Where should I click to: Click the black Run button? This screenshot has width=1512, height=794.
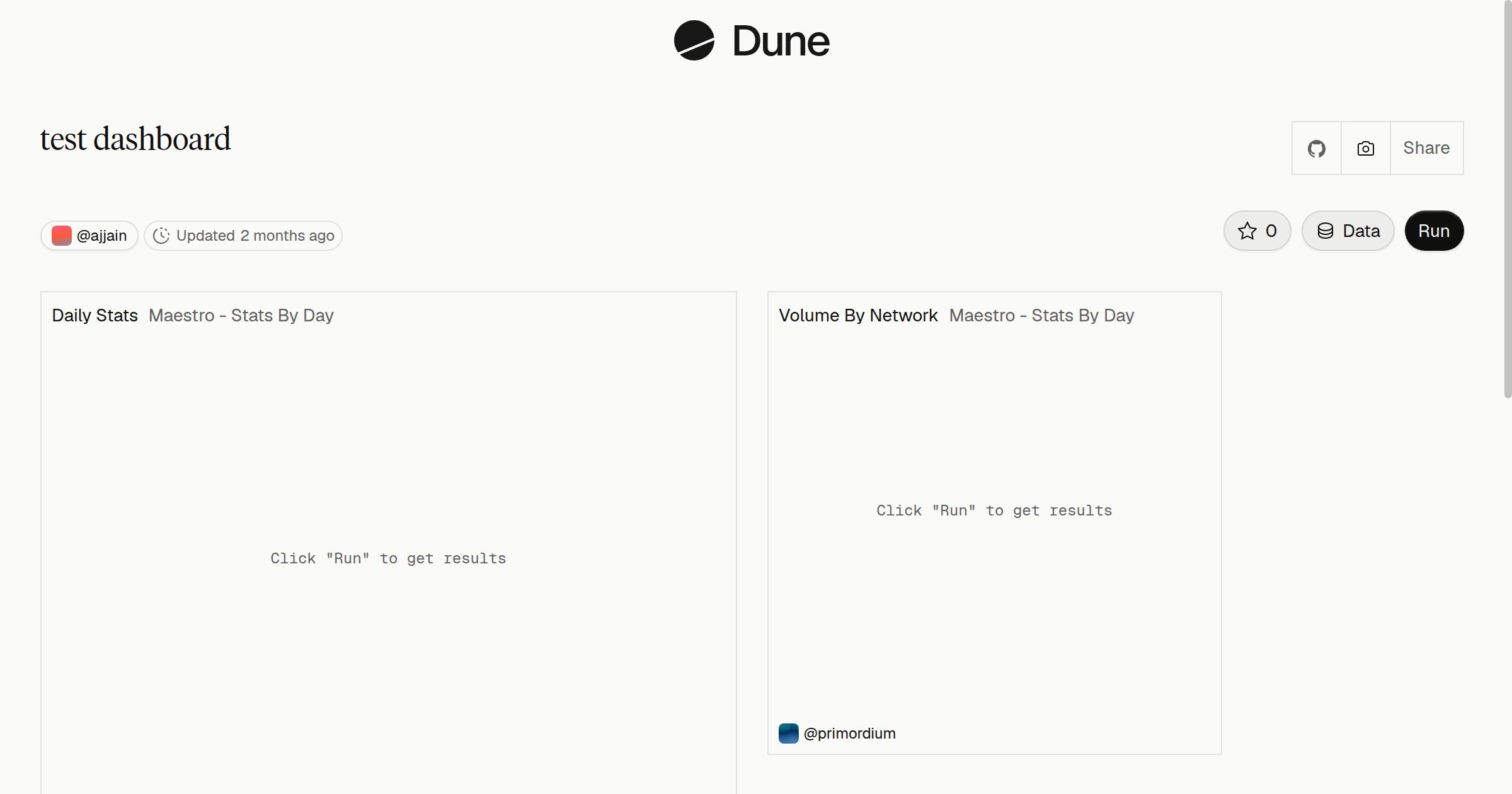click(1435, 231)
